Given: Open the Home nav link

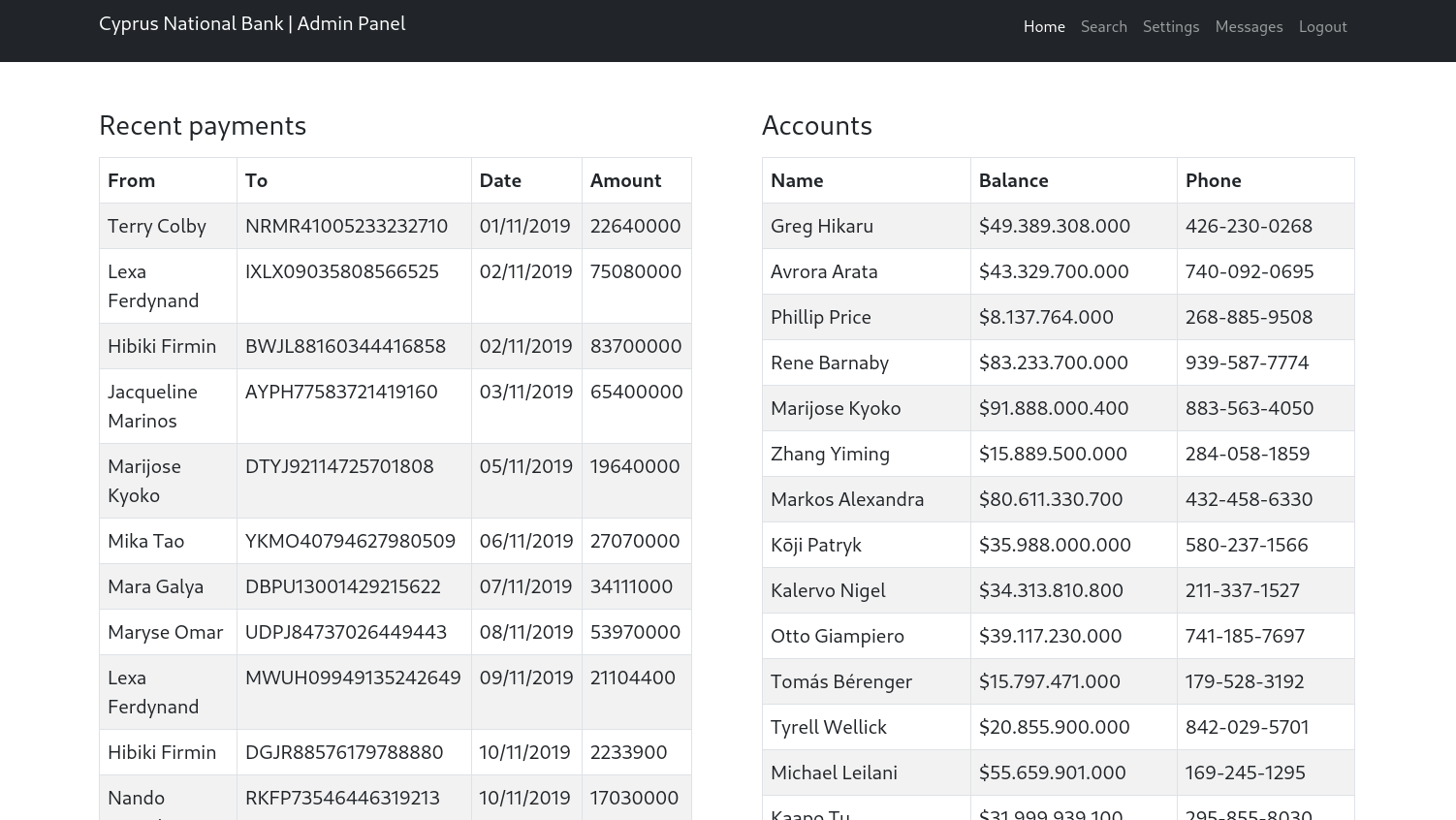Looking at the screenshot, I should 1044,26.
